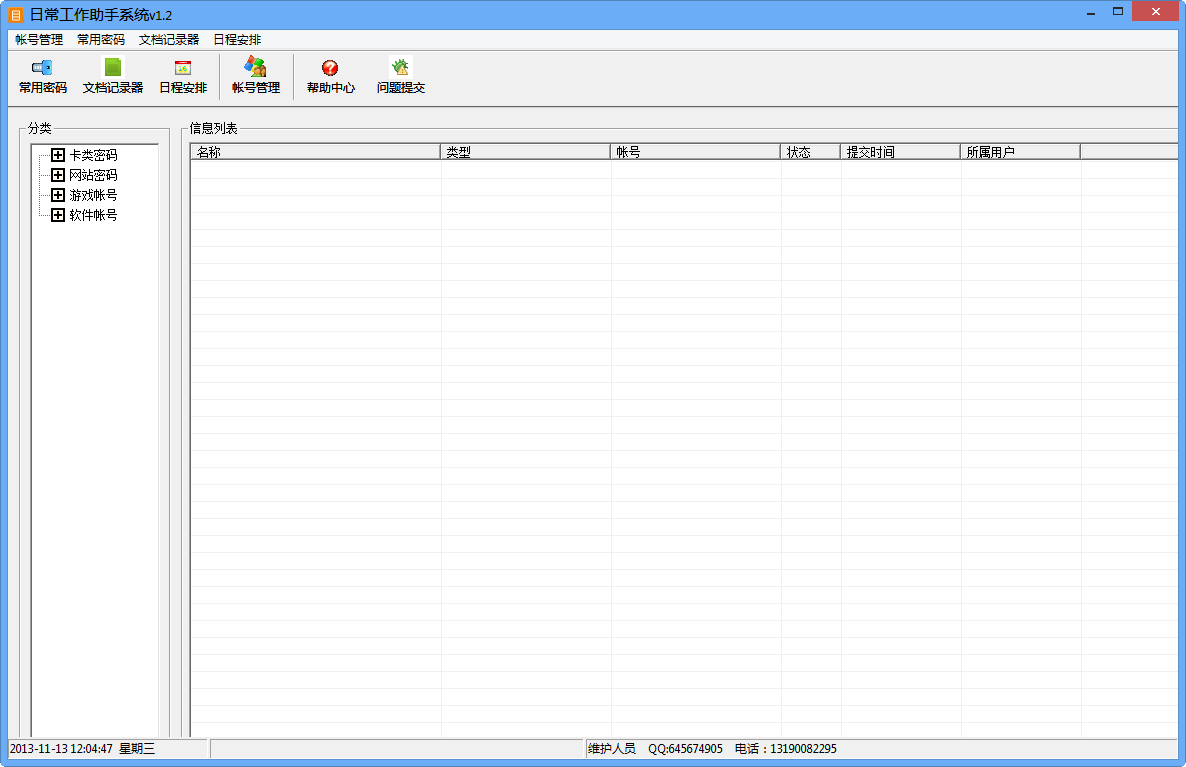This screenshot has width=1186, height=767.
Task: Open the 帮助中心 help icon
Action: [331, 76]
